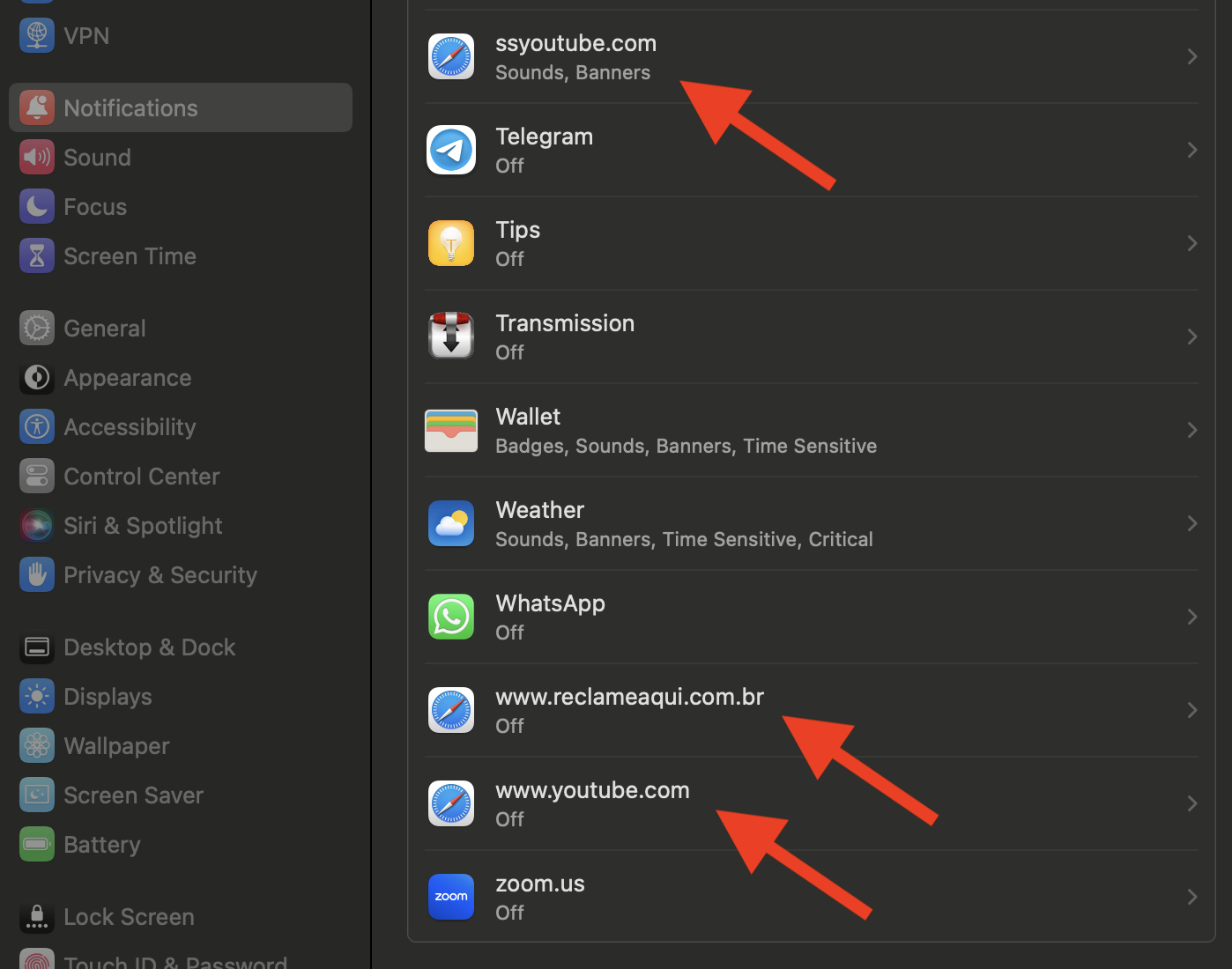The height and width of the screenshot is (969, 1232).
Task: Click the 'www.youtube.com' site name text
Action: click(593, 790)
